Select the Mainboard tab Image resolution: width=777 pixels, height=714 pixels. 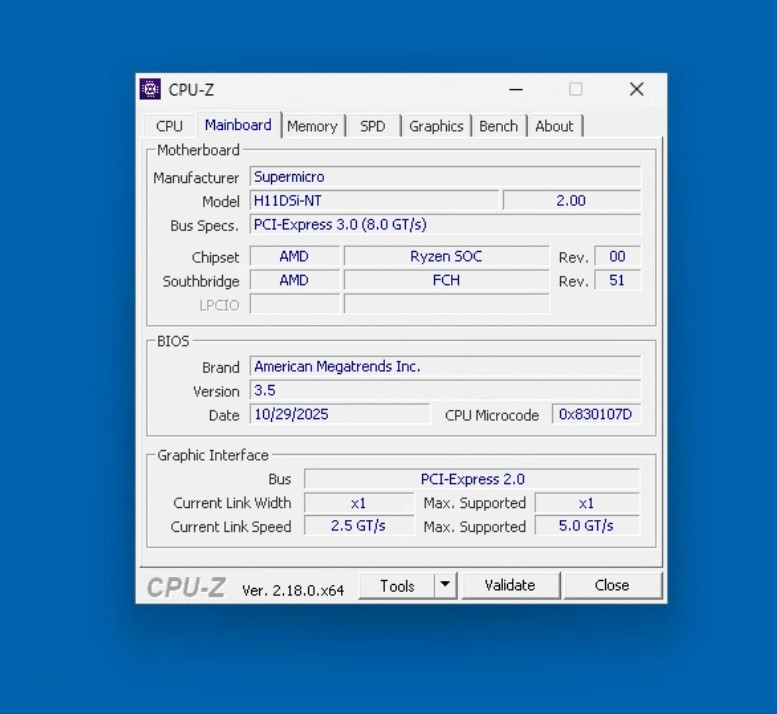(x=238, y=125)
